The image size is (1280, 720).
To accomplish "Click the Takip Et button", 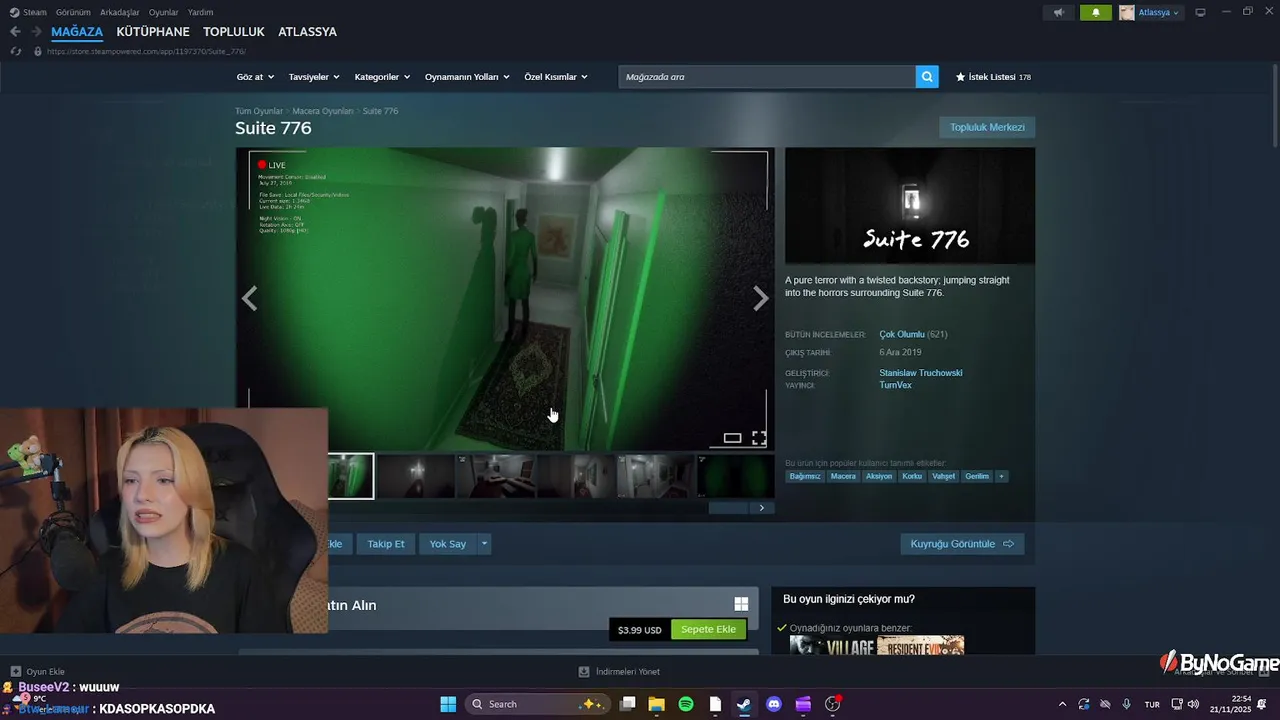I will tap(386, 544).
